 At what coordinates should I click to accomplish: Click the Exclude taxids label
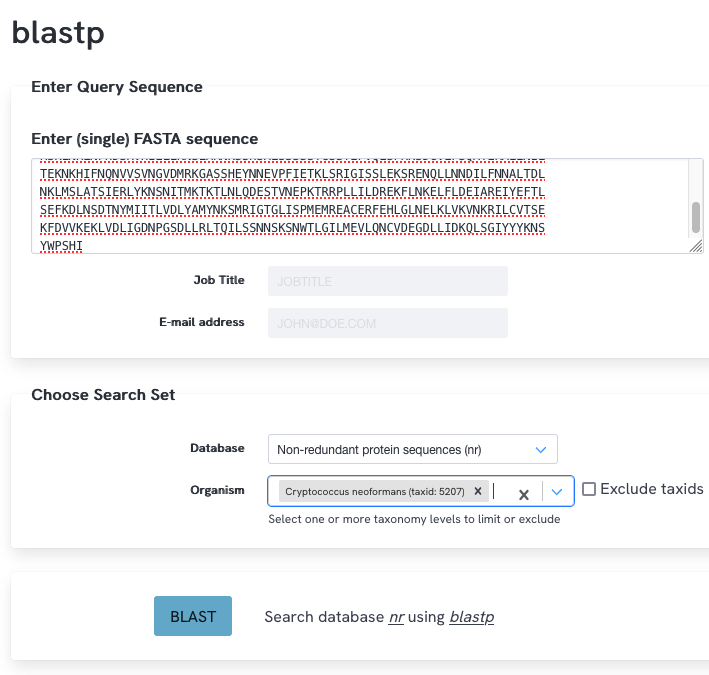652,489
